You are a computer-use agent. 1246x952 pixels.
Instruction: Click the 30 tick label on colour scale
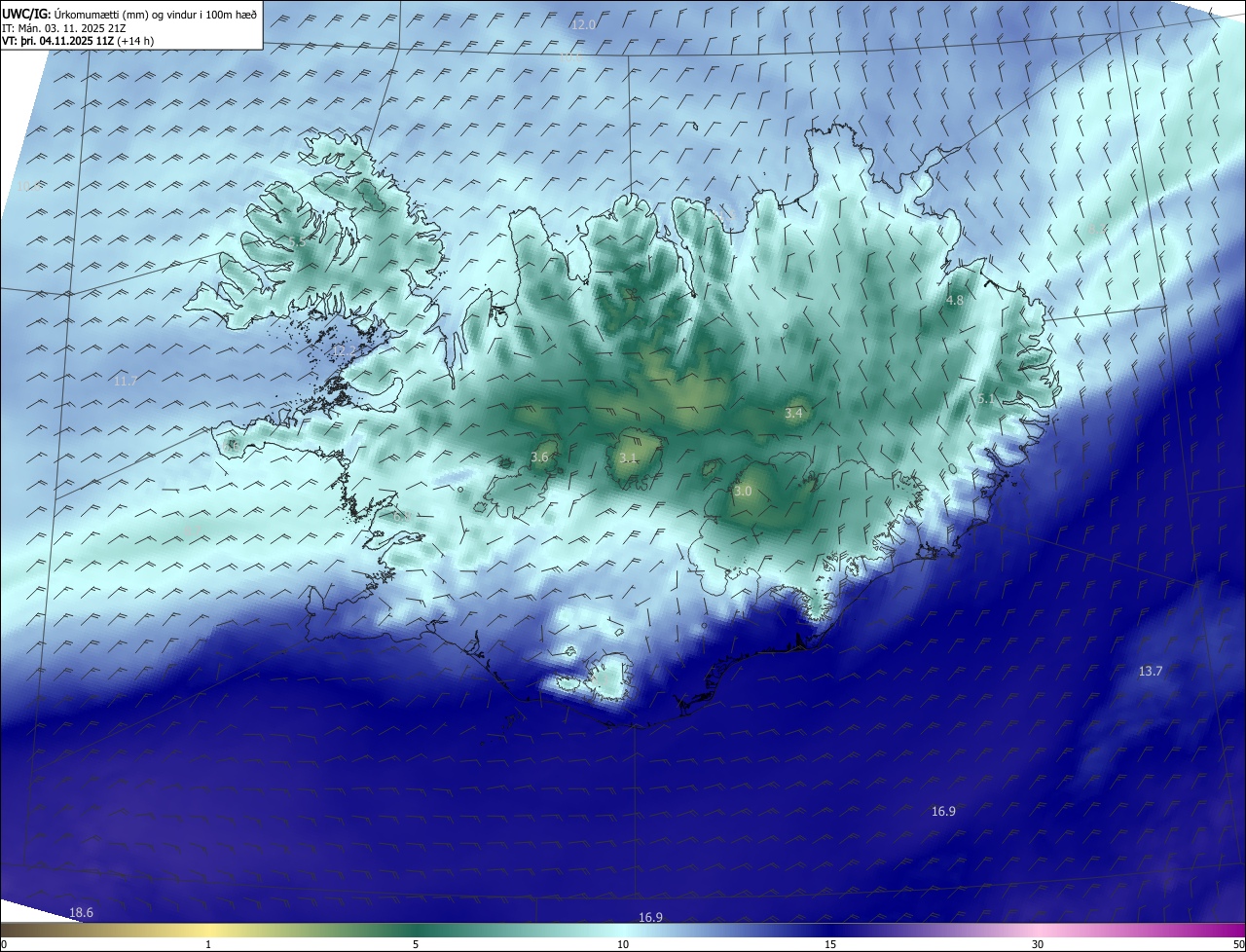tap(1038, 944)
